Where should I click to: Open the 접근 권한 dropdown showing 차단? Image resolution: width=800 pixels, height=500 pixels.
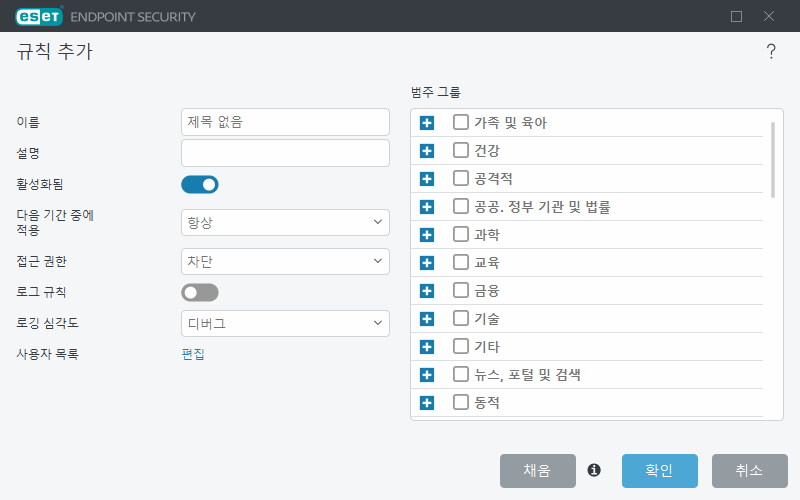285,261
